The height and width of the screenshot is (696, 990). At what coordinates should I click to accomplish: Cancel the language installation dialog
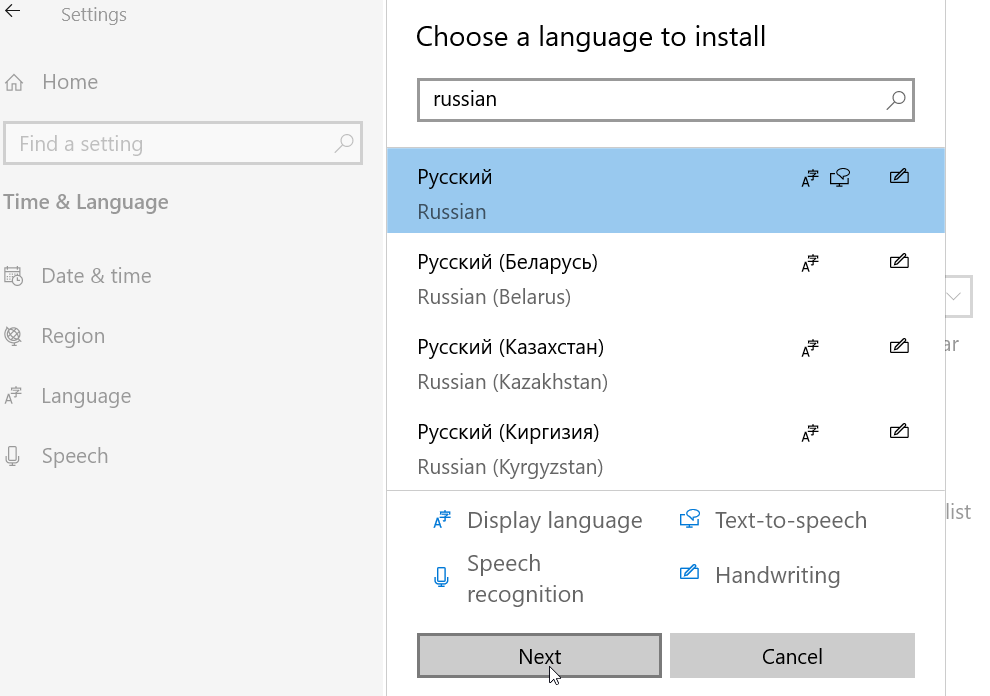(x=792, y=656)
